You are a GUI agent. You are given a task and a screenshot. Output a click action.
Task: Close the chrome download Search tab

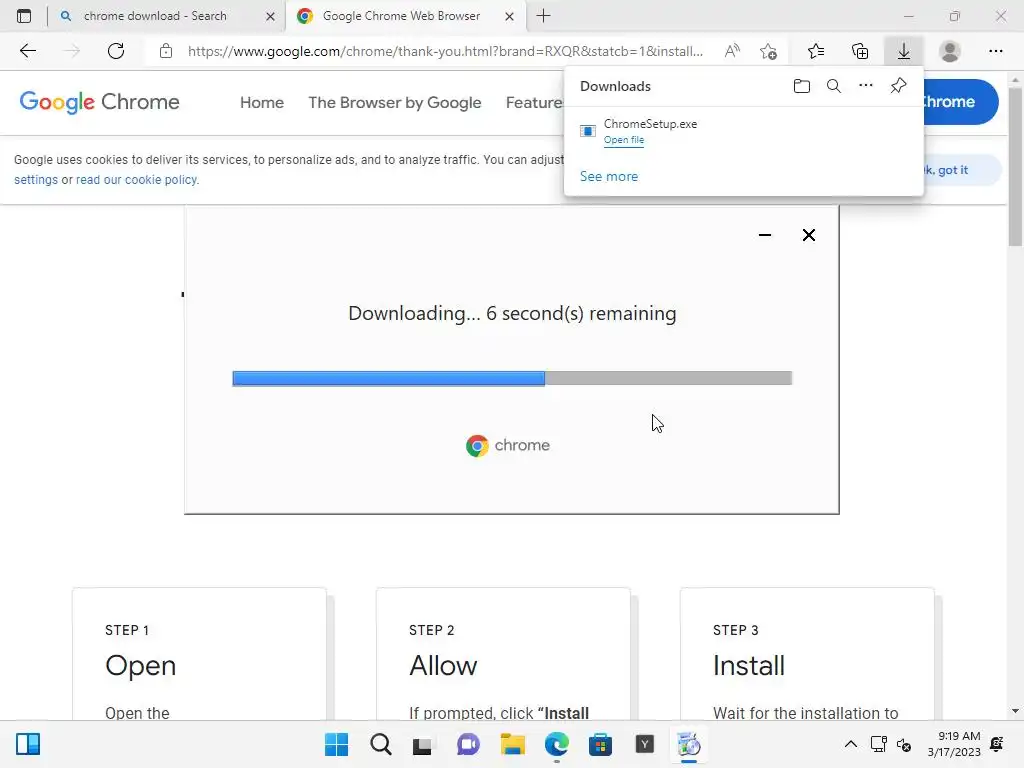270,16
